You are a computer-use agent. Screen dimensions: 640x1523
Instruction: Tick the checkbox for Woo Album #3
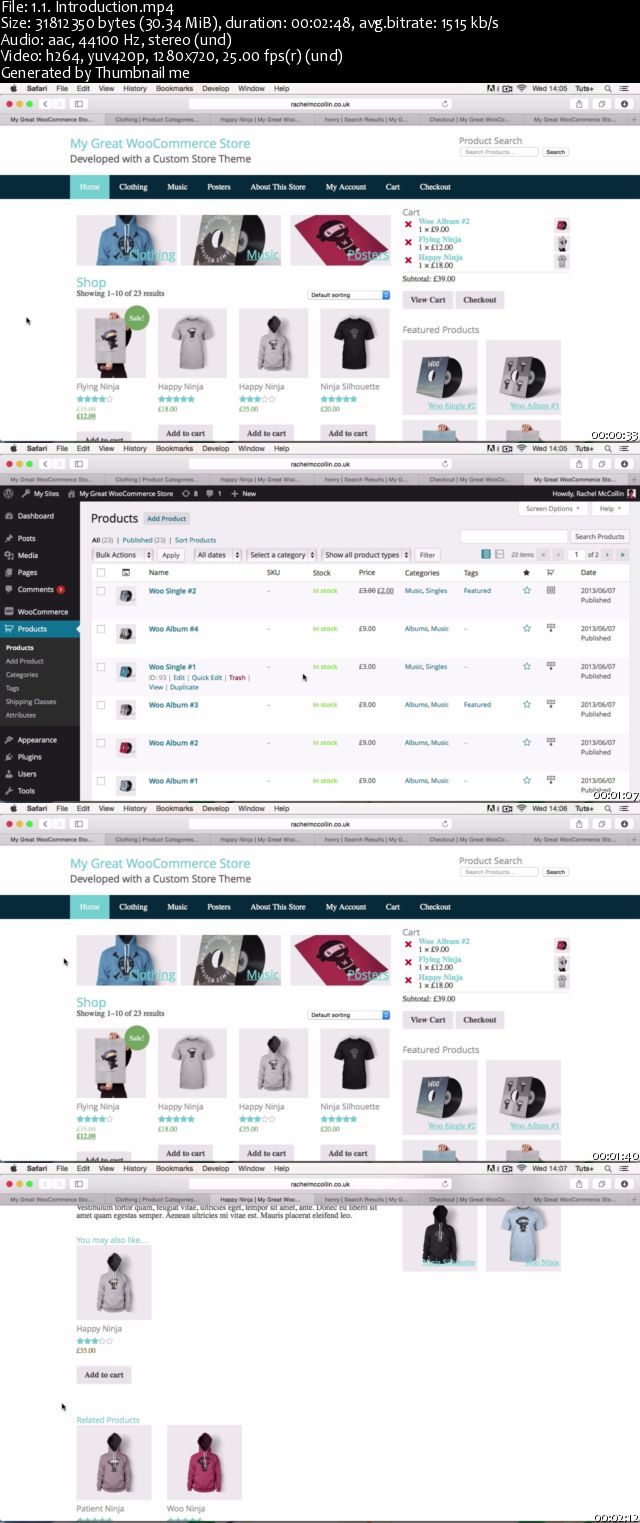[x=101, y=705]
